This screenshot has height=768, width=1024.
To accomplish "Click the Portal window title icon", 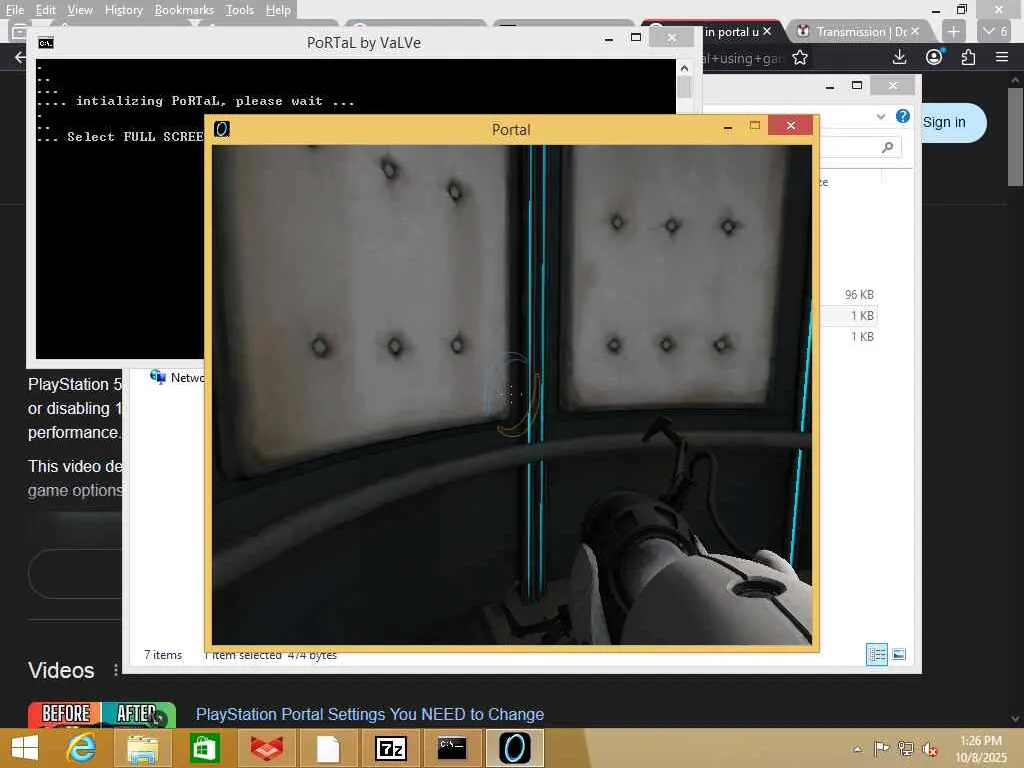I will (222, 129).
